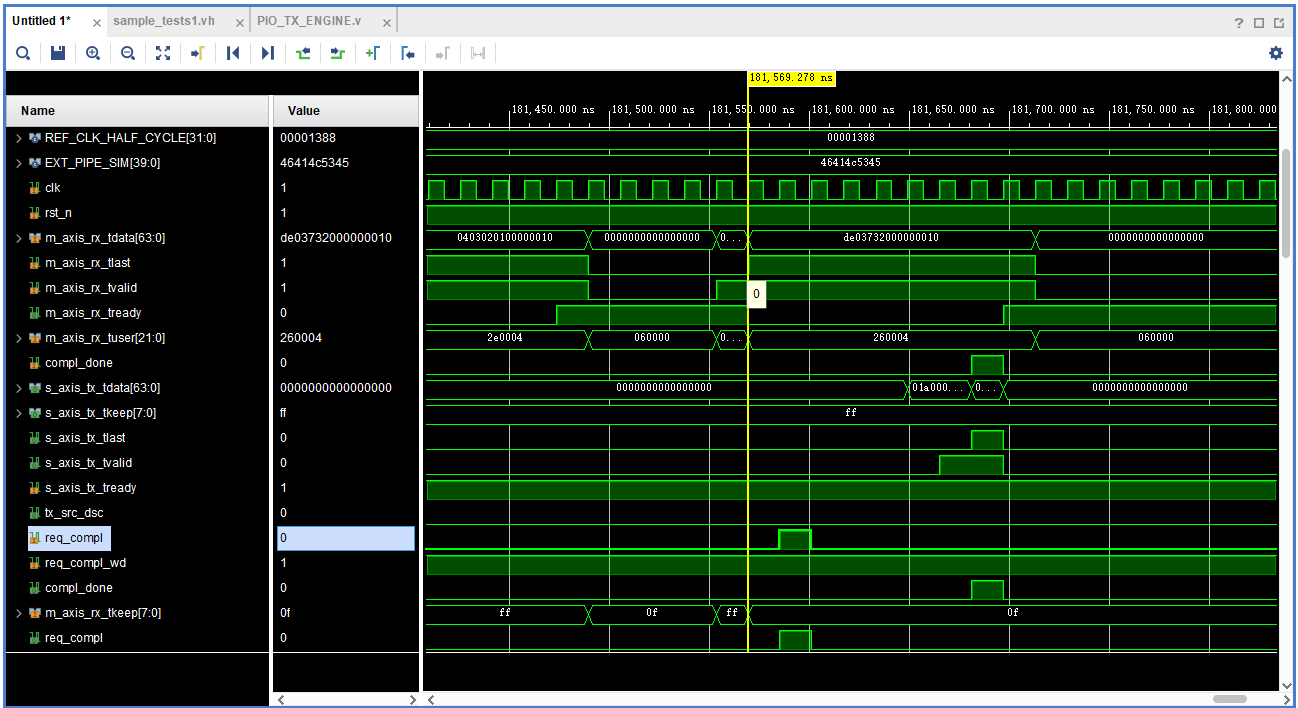Close the Untitled 1* tab

(96, 22)
